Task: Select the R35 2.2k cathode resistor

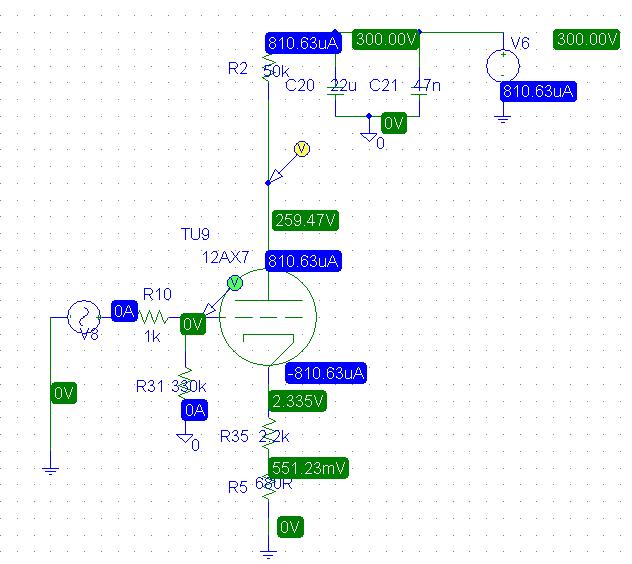Action: click(267, 436)
